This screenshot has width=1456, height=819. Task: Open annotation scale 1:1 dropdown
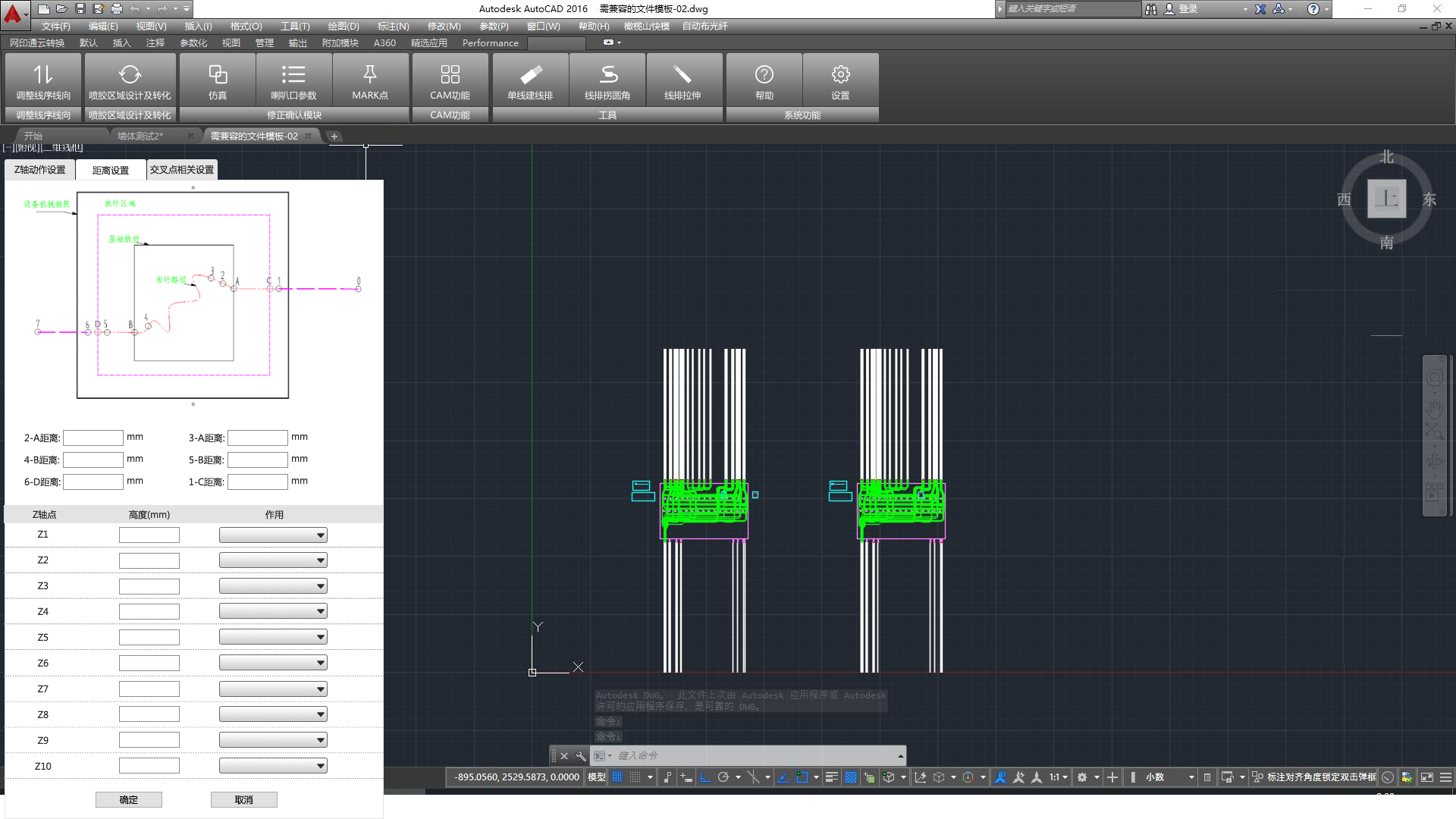coord(1058,777)
